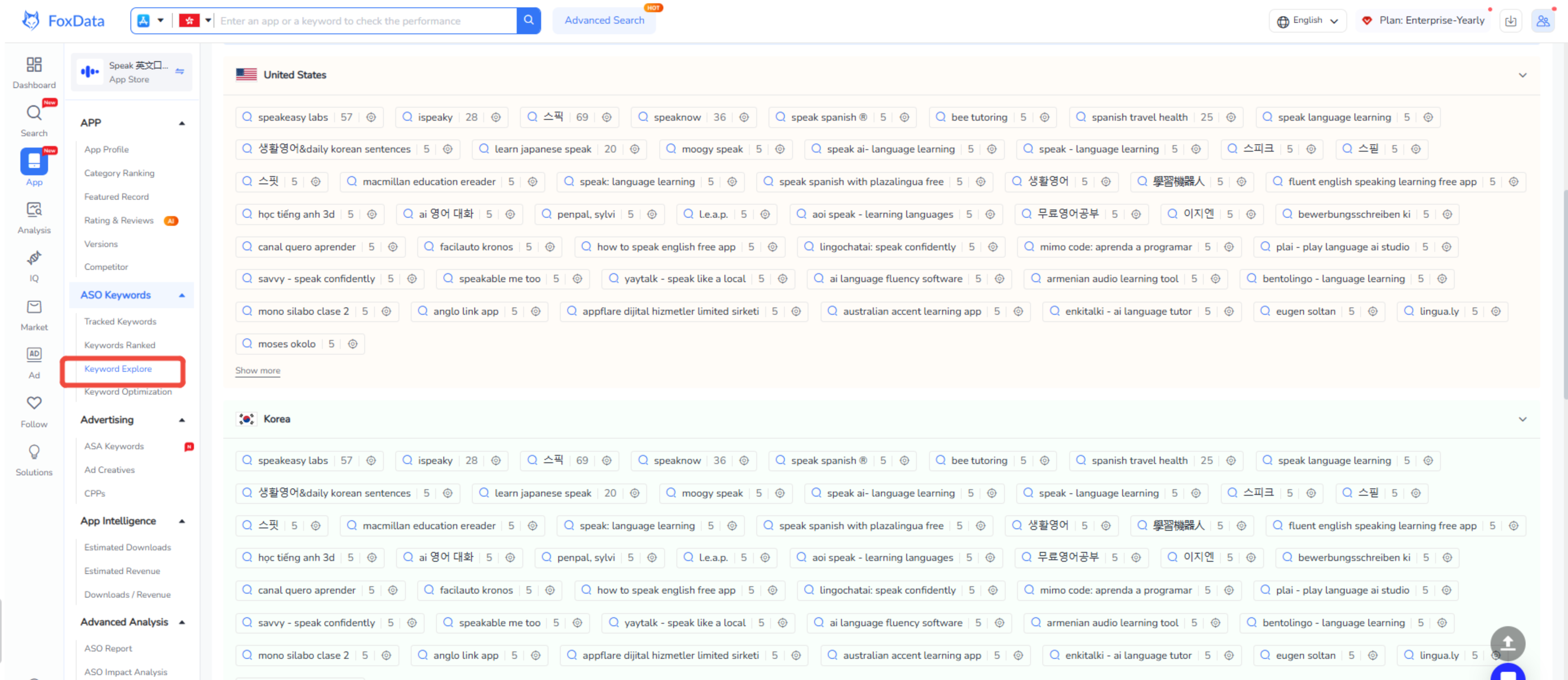
Task: Click the Show more link
Action: pyautogui.click(x=258, y=371)
